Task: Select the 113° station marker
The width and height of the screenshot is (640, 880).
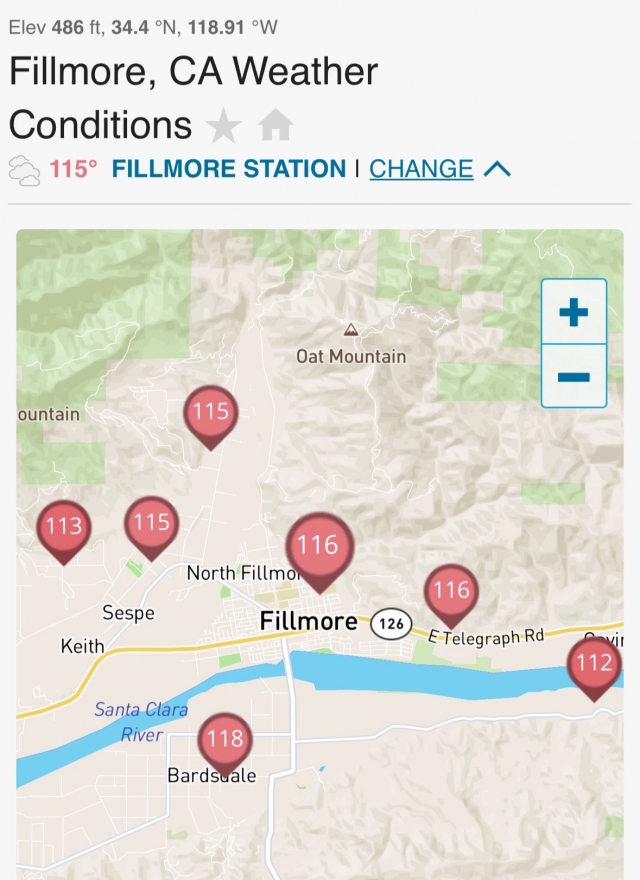Action: 64,527
